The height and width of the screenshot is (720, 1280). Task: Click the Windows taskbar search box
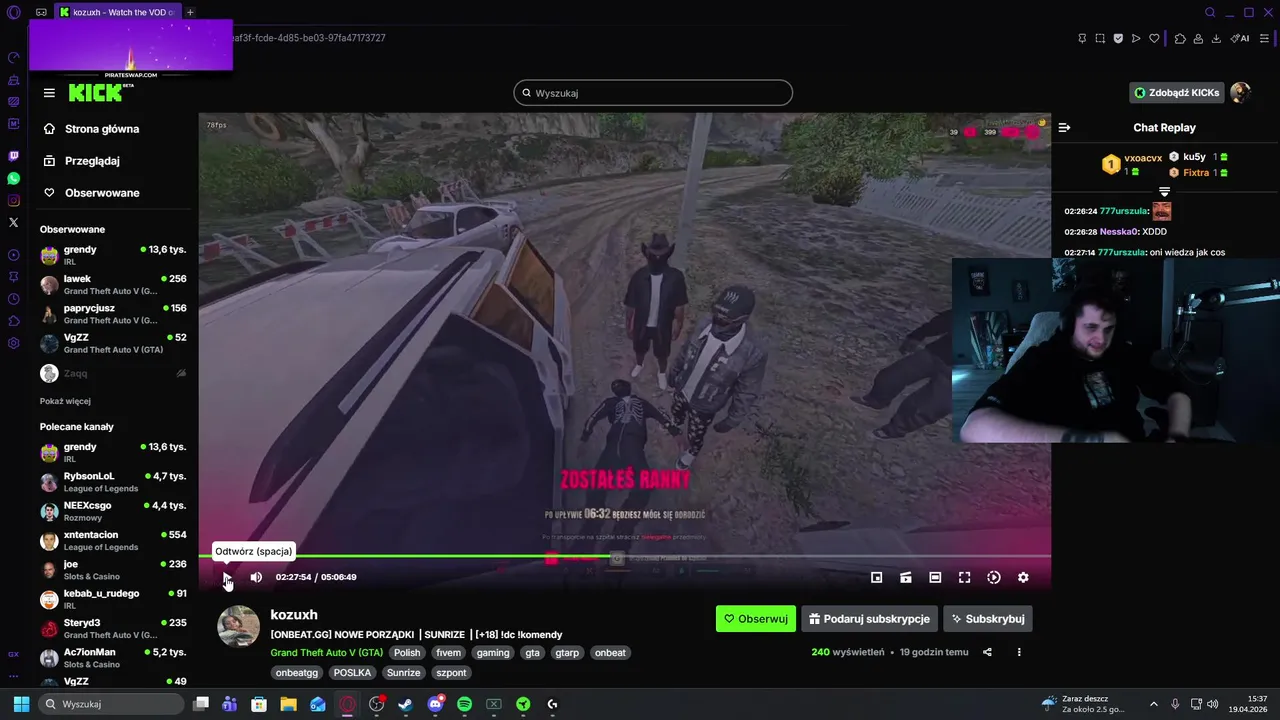pos(111,704)
